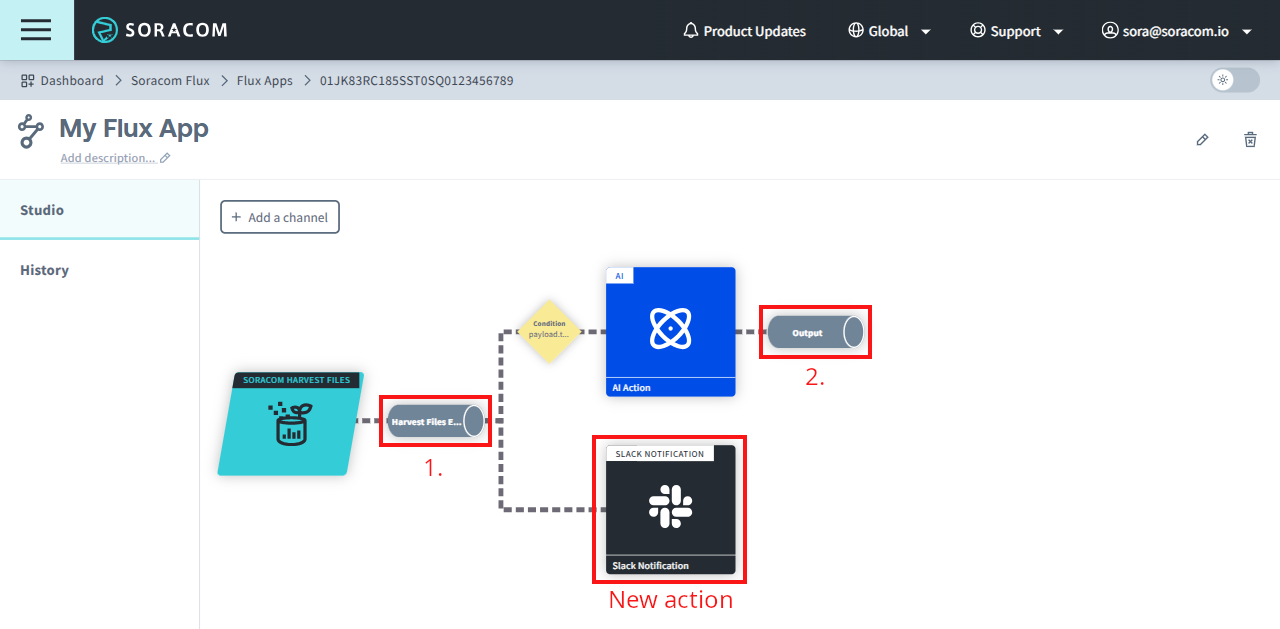Open the hamburger navigation menu
Image resolution: width=1280 pixels, height=629 pixels.
(36, 30)
